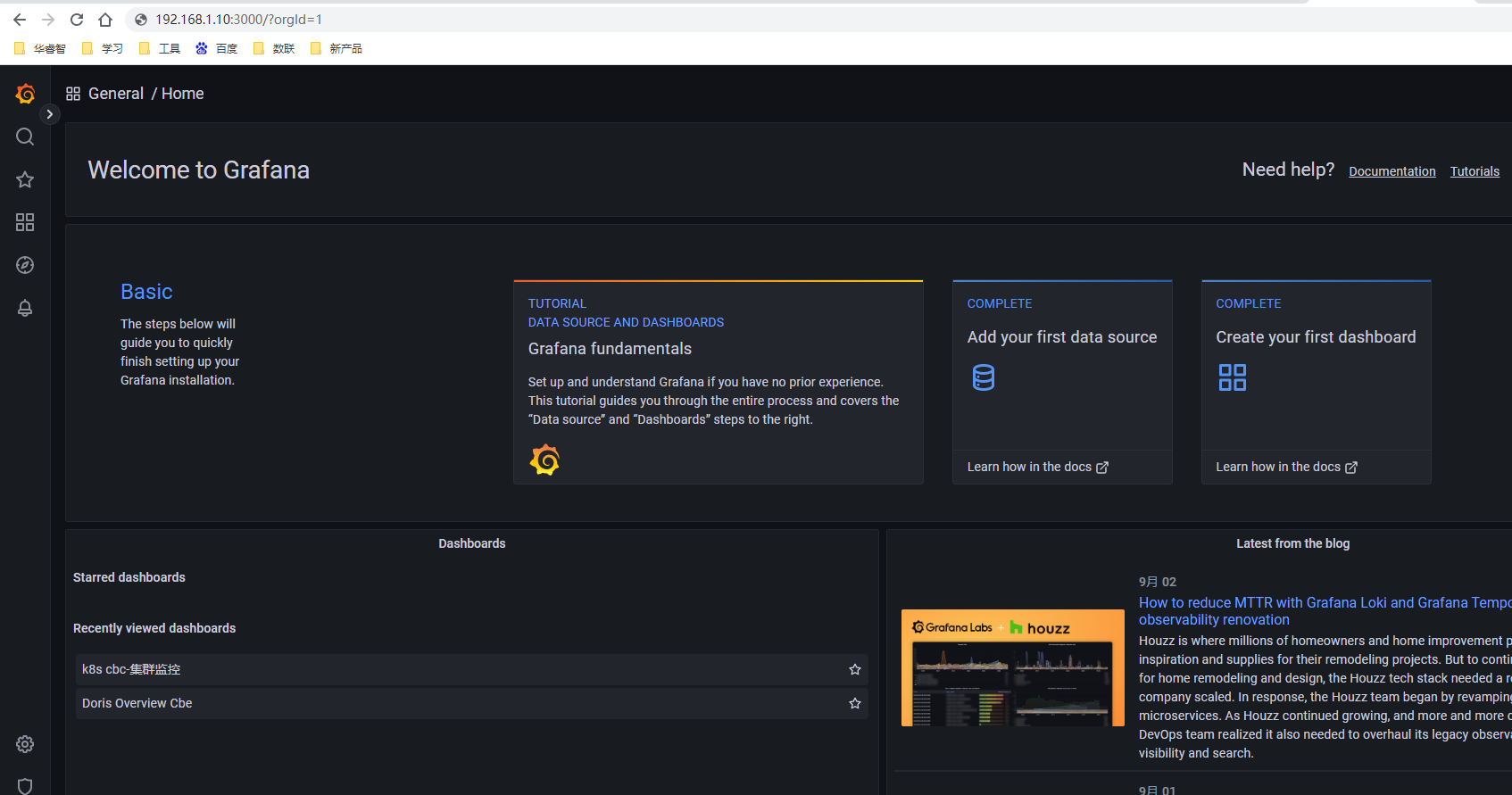Open the Doris Overview Cbe dashboard
Image resolution: width=1512 pixels, height=795 pixels.
(x=472, y=703)
